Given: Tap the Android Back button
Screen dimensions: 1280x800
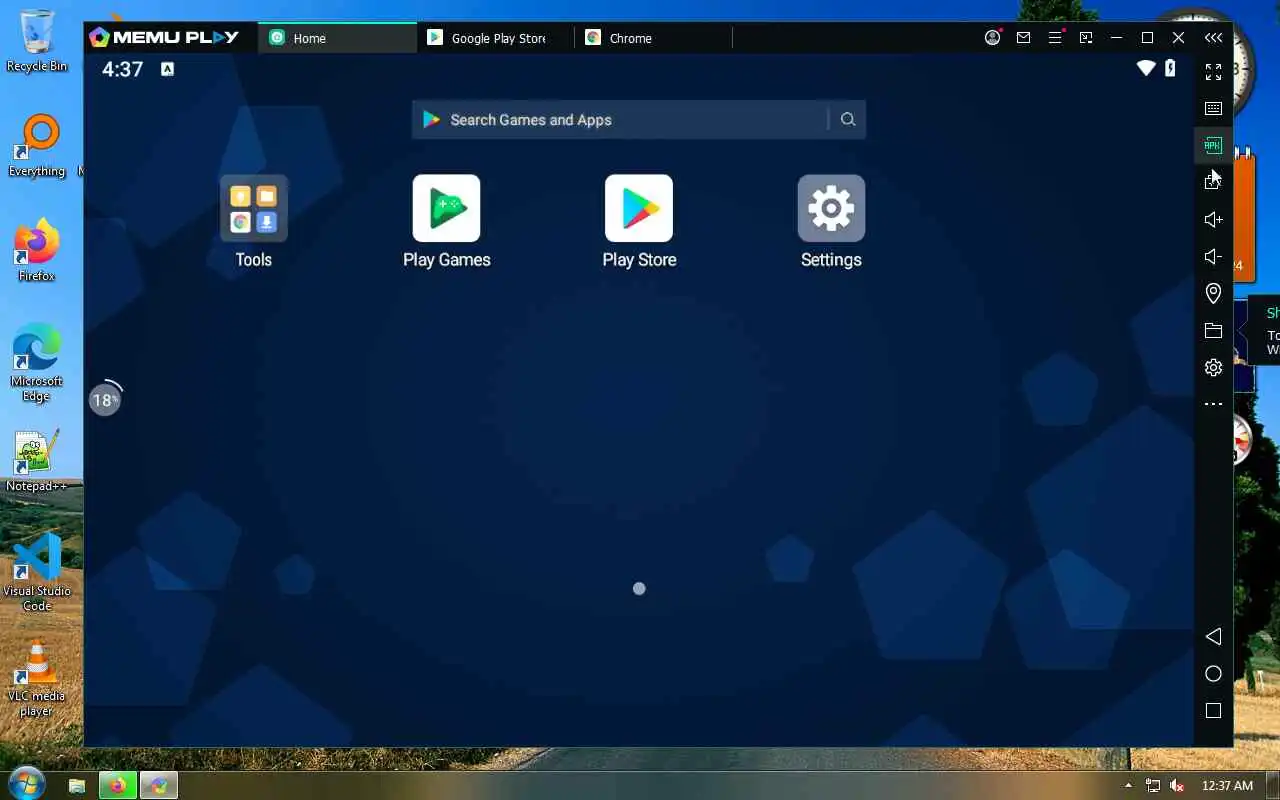Looking at the screenshot, I should (x=1213, y=637).
